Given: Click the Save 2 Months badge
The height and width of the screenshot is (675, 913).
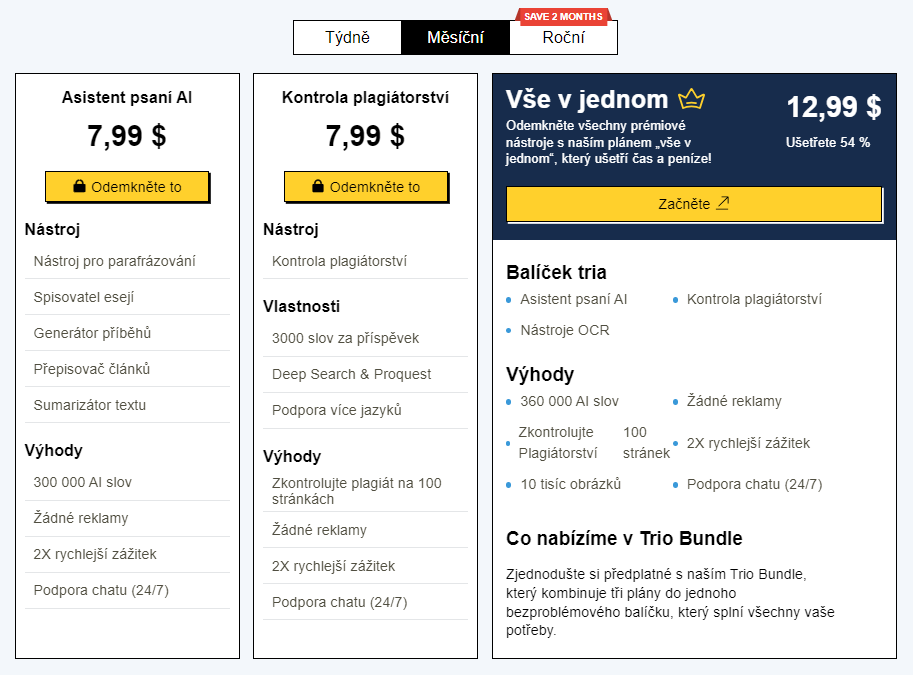Looking at the screenshot, I should coord(563,16).
